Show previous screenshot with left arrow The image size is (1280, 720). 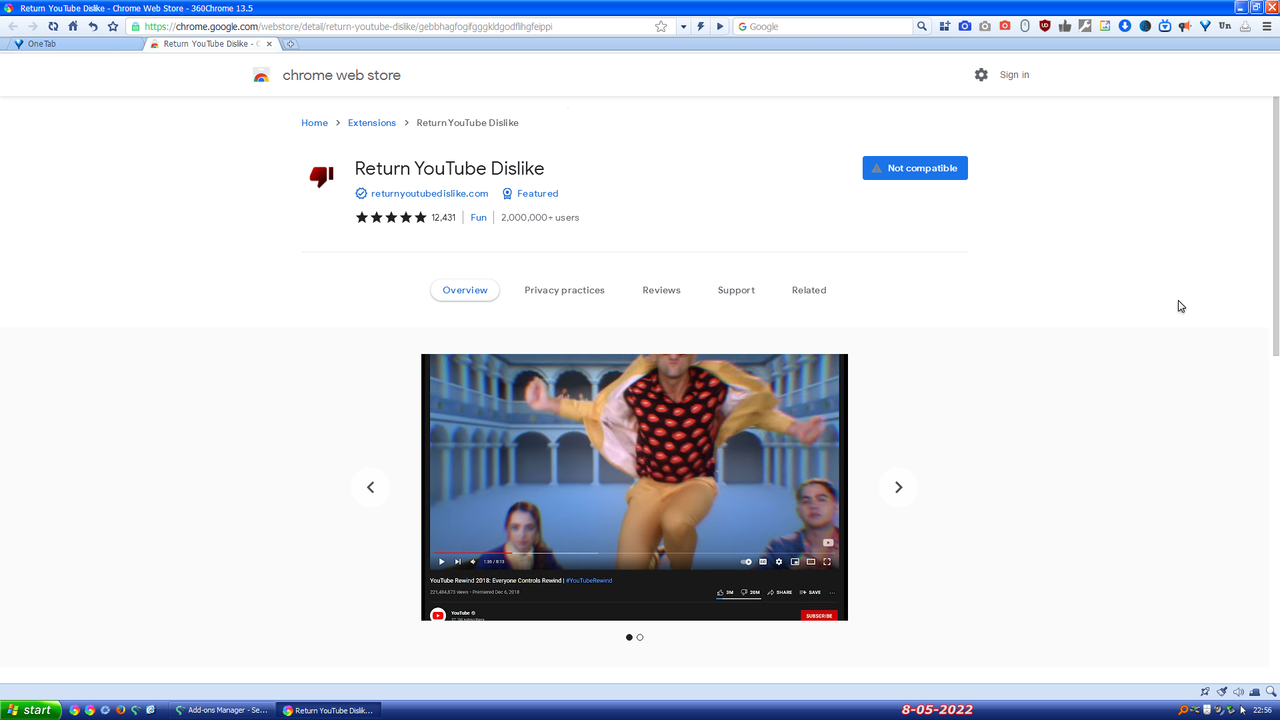click(x=370, y=487)
